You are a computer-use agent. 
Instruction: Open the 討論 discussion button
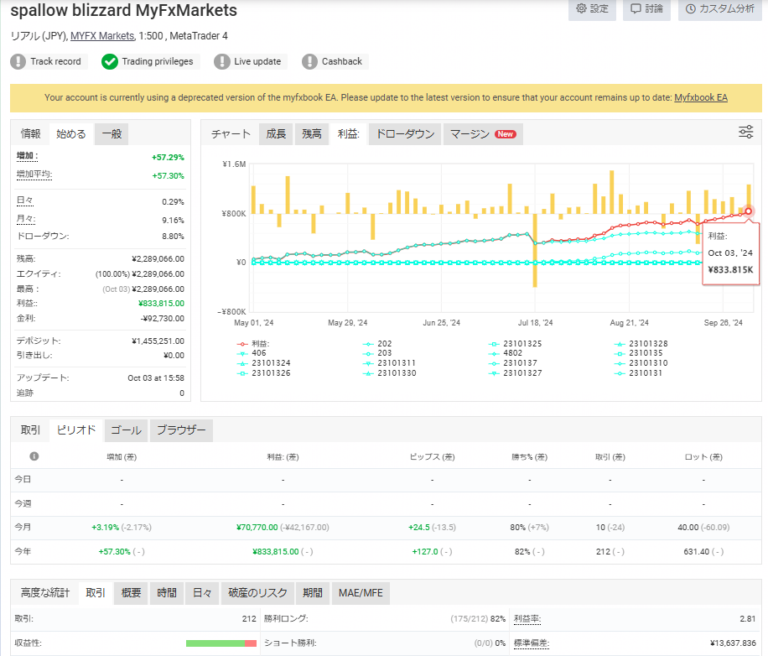646,9
